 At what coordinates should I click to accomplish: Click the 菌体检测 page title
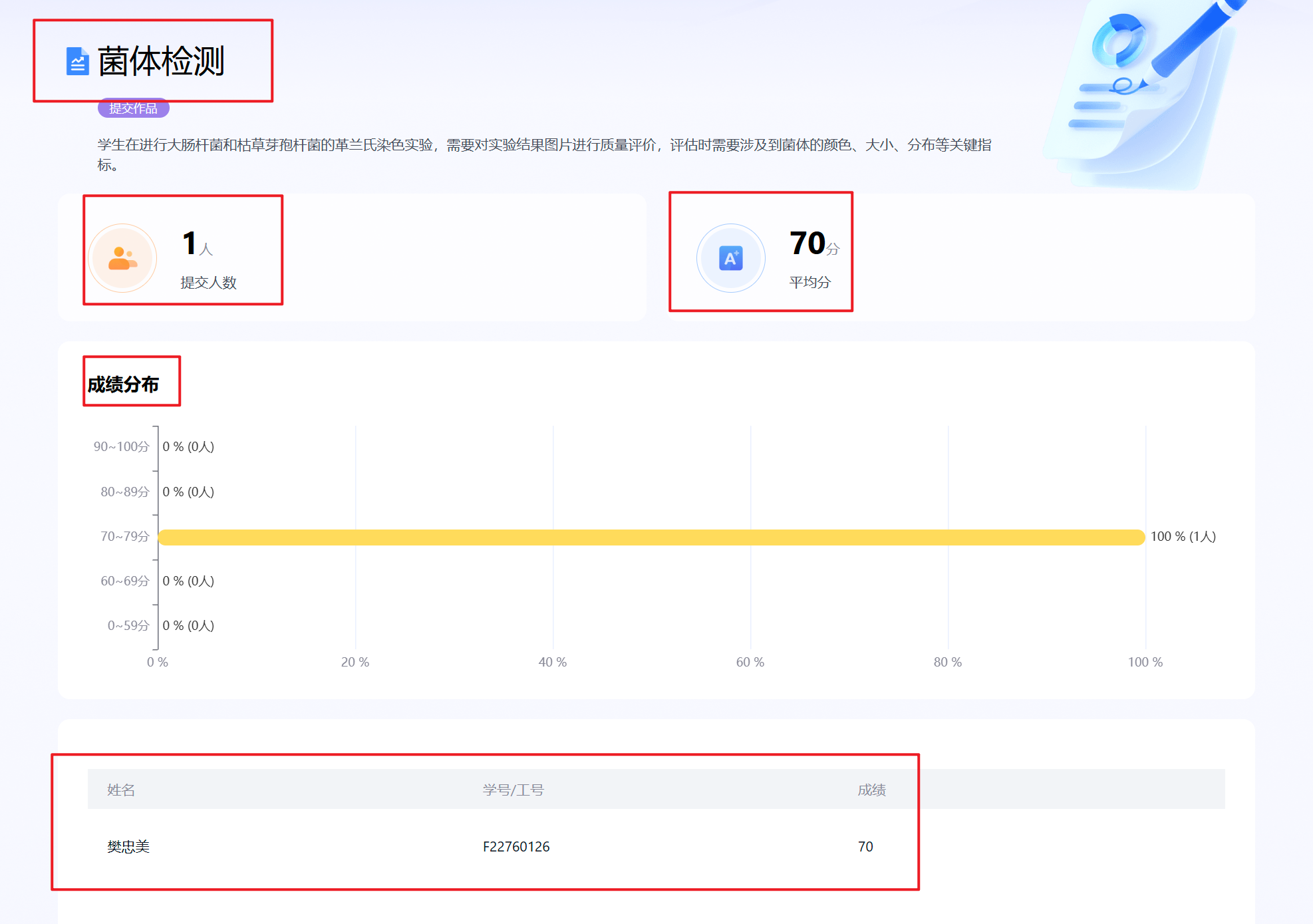click(x=161, y=61)
